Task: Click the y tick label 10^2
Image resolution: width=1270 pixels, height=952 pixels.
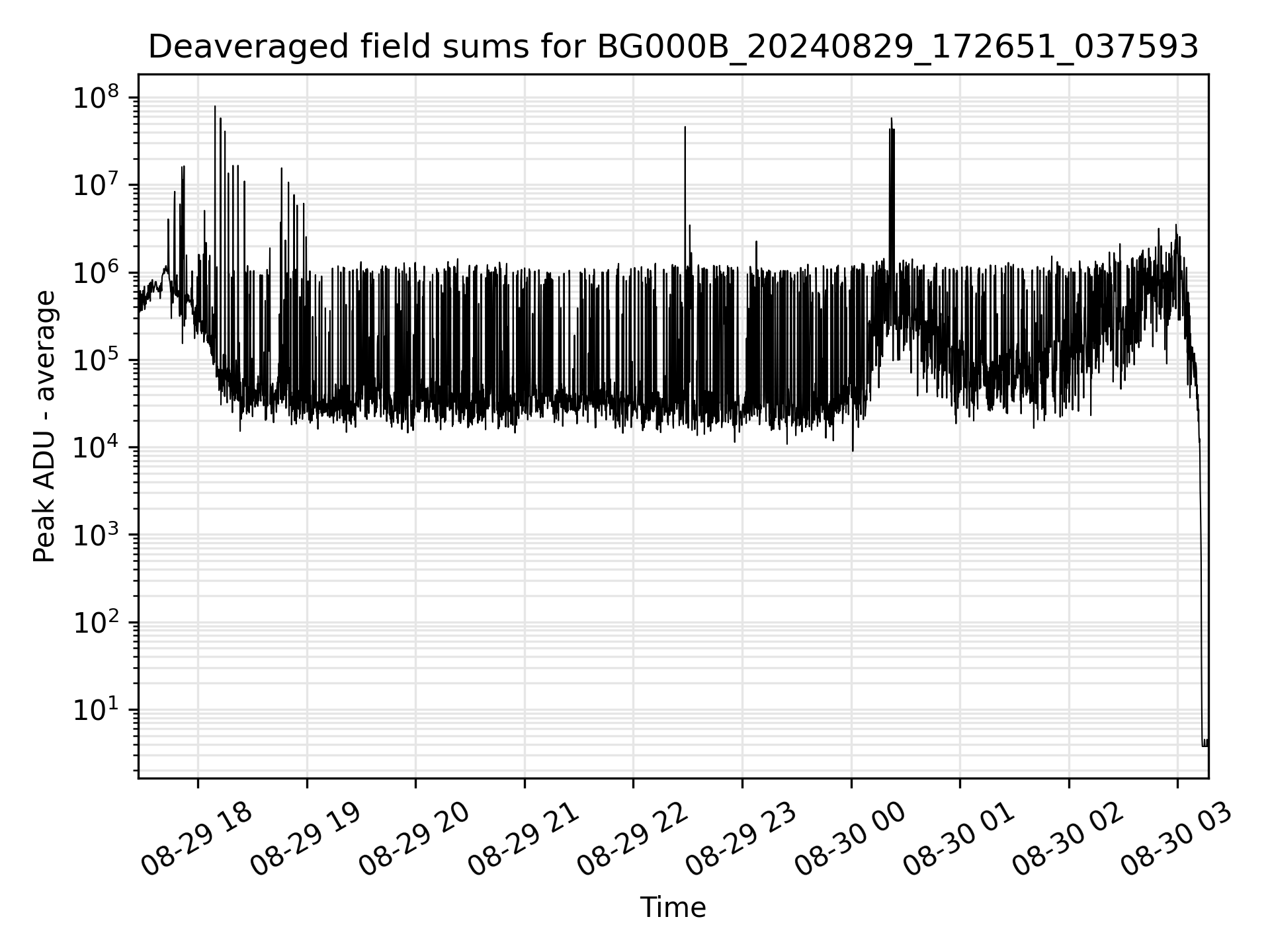Action: point(97,621)
